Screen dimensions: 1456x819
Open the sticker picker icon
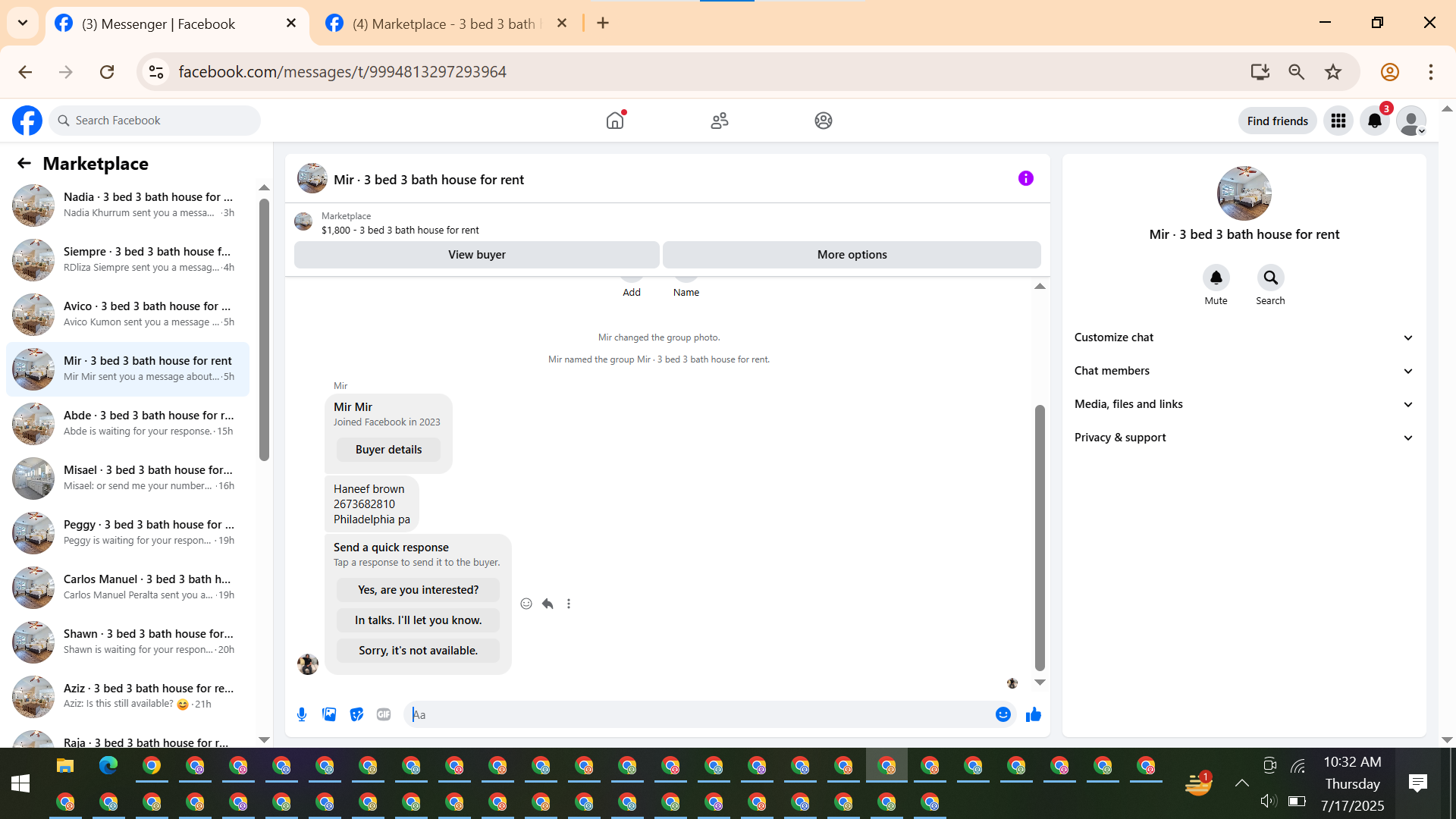click(356, 714)
